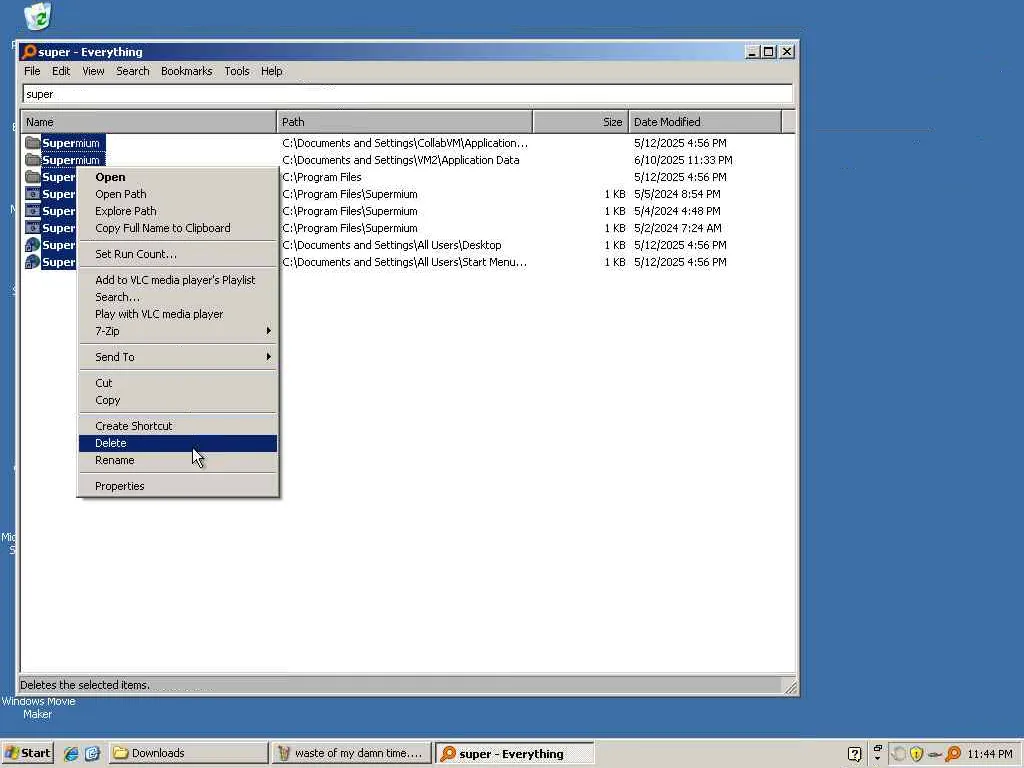Click Windows Movie Maker desktop label
Screen dimensions: 1024x768
coord(38,708)
